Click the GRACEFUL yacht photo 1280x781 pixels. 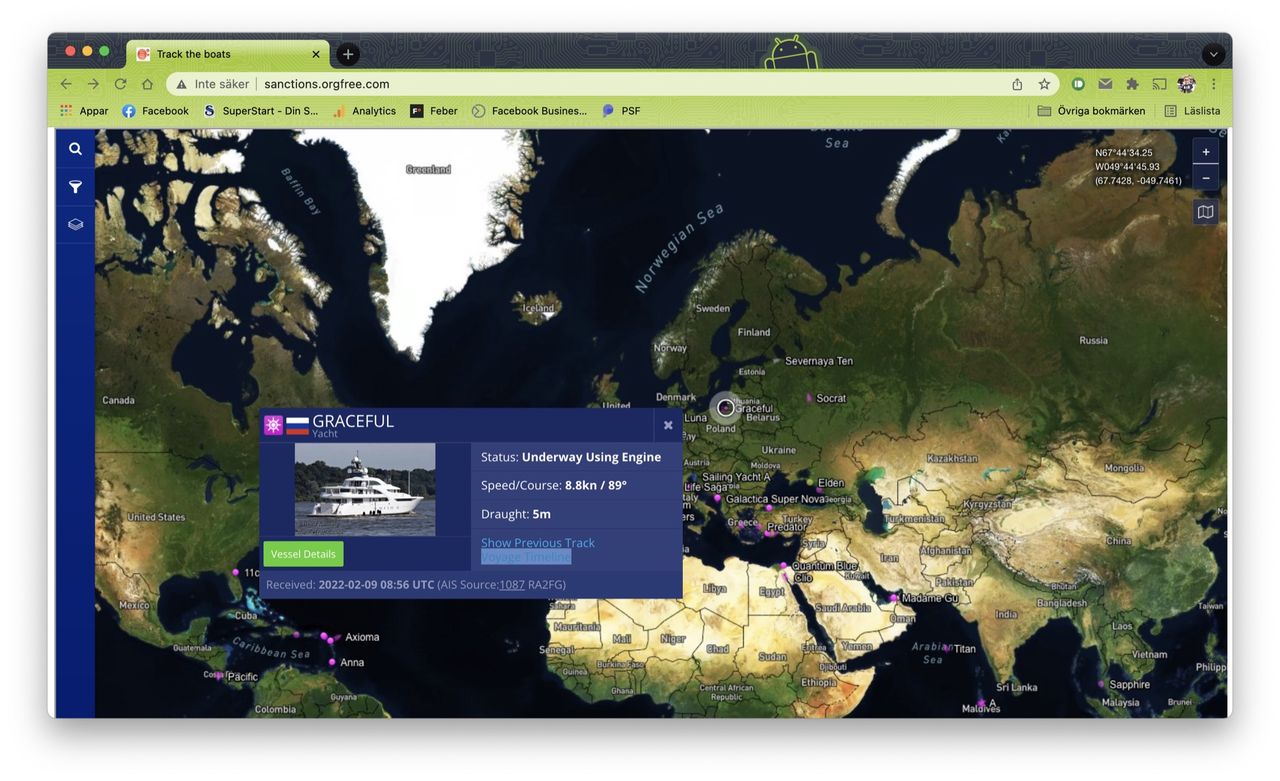[365, 489]
